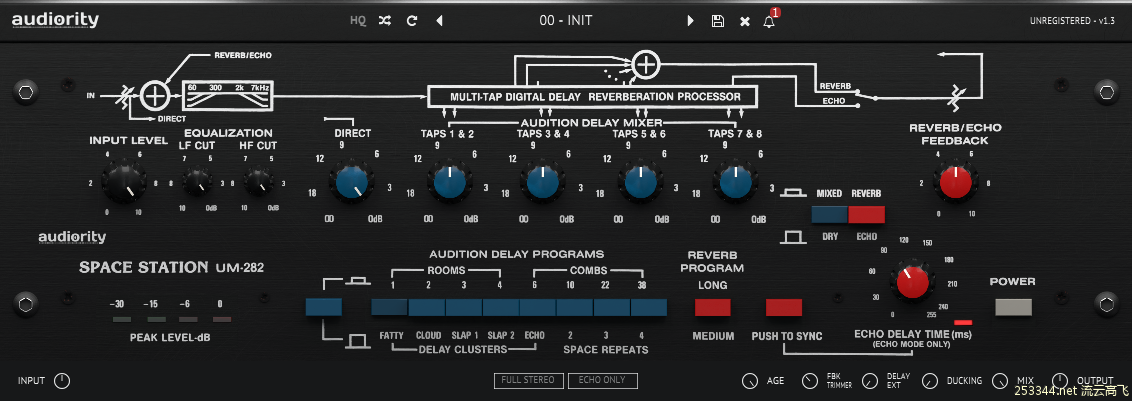
Task: Go to next preset arrow
Action: pyautogui.click(x=690, y=21)
